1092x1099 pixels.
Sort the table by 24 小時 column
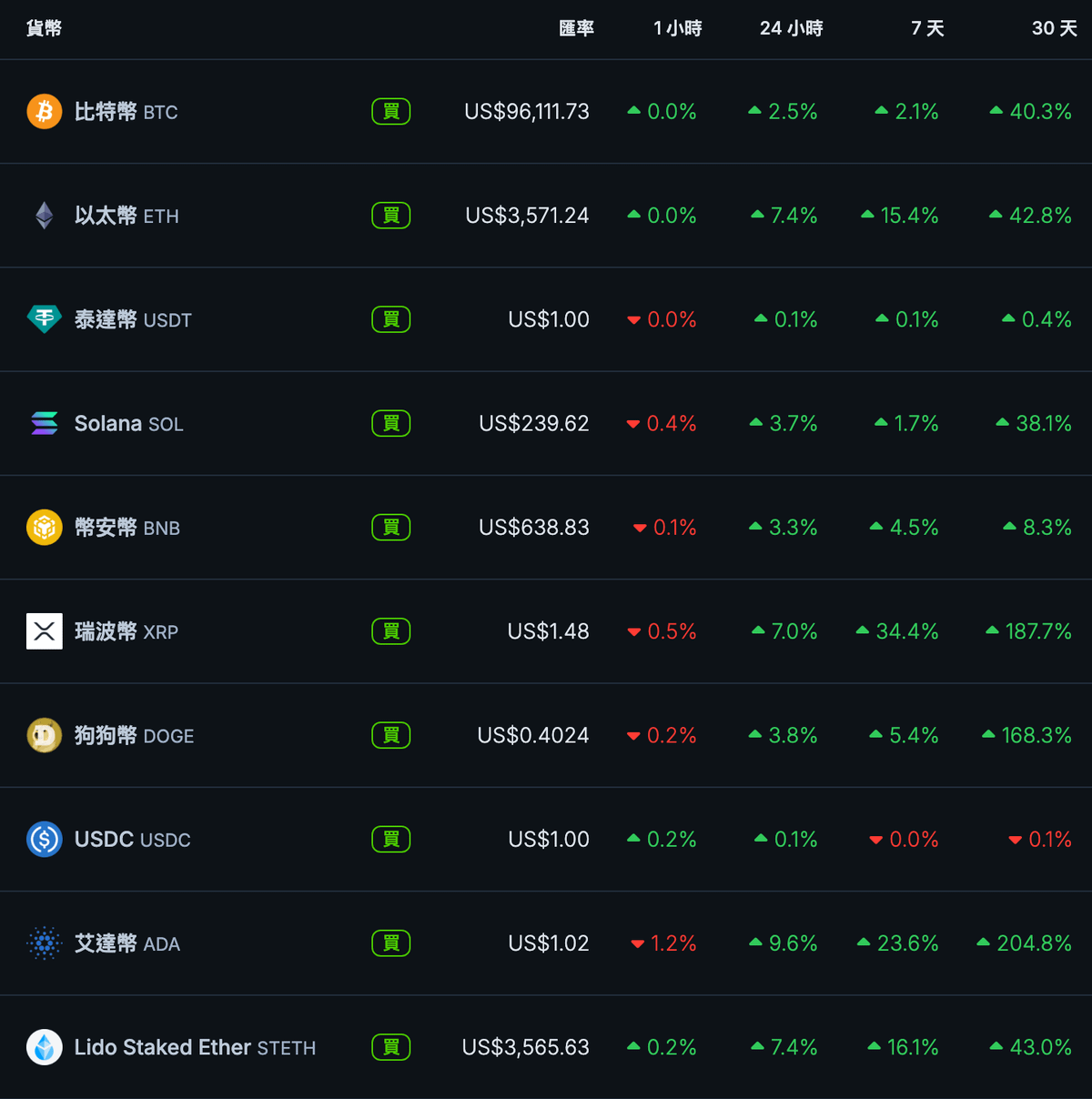(x=791, y=28)
